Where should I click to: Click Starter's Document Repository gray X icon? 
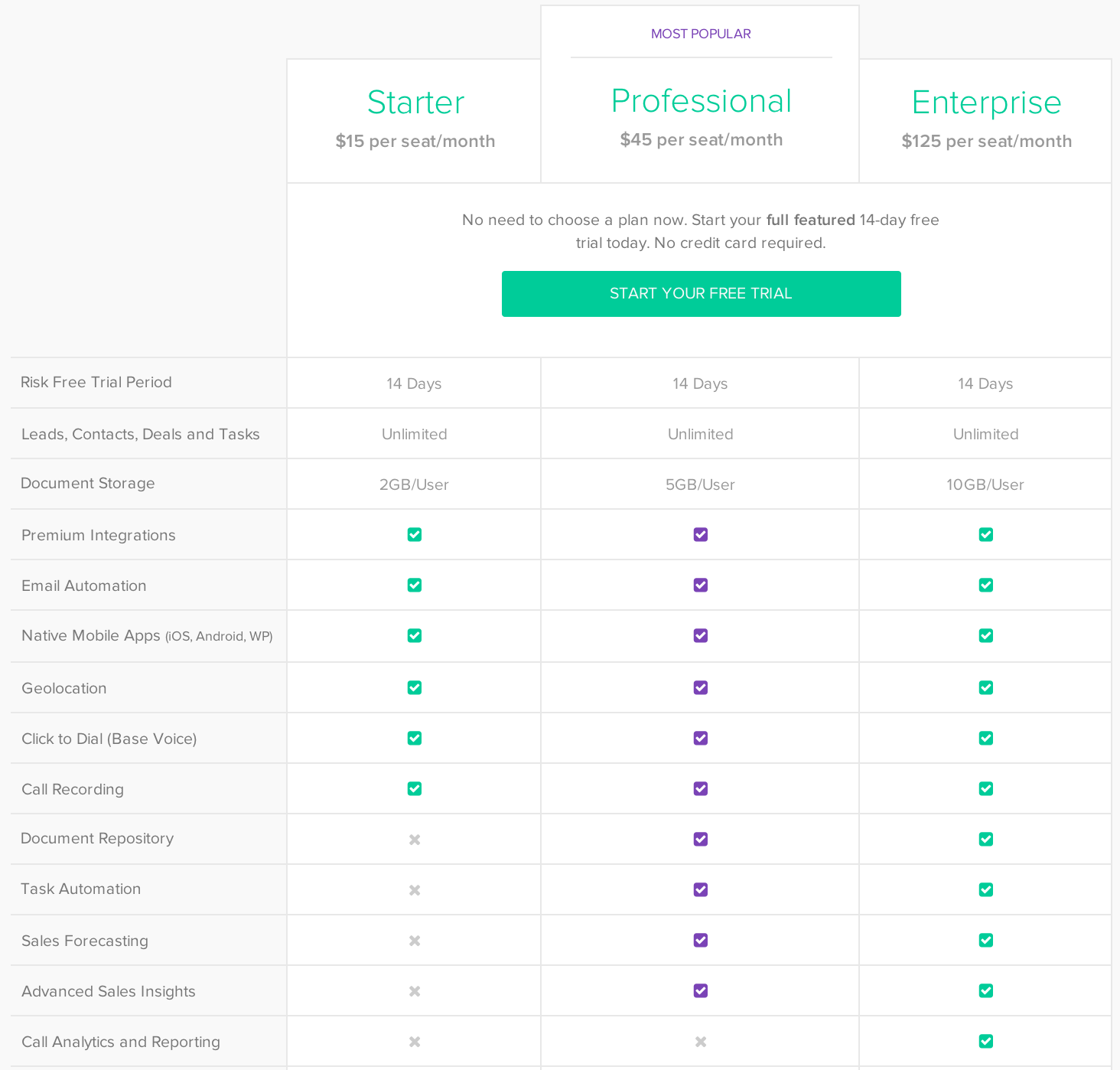pos(415,840)
